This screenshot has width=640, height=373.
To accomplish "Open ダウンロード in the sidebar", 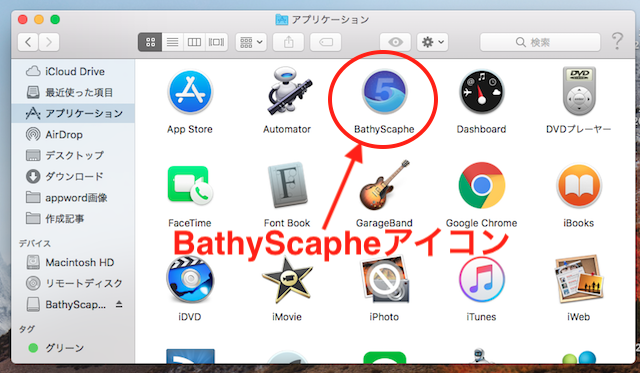I will point(73,176).
